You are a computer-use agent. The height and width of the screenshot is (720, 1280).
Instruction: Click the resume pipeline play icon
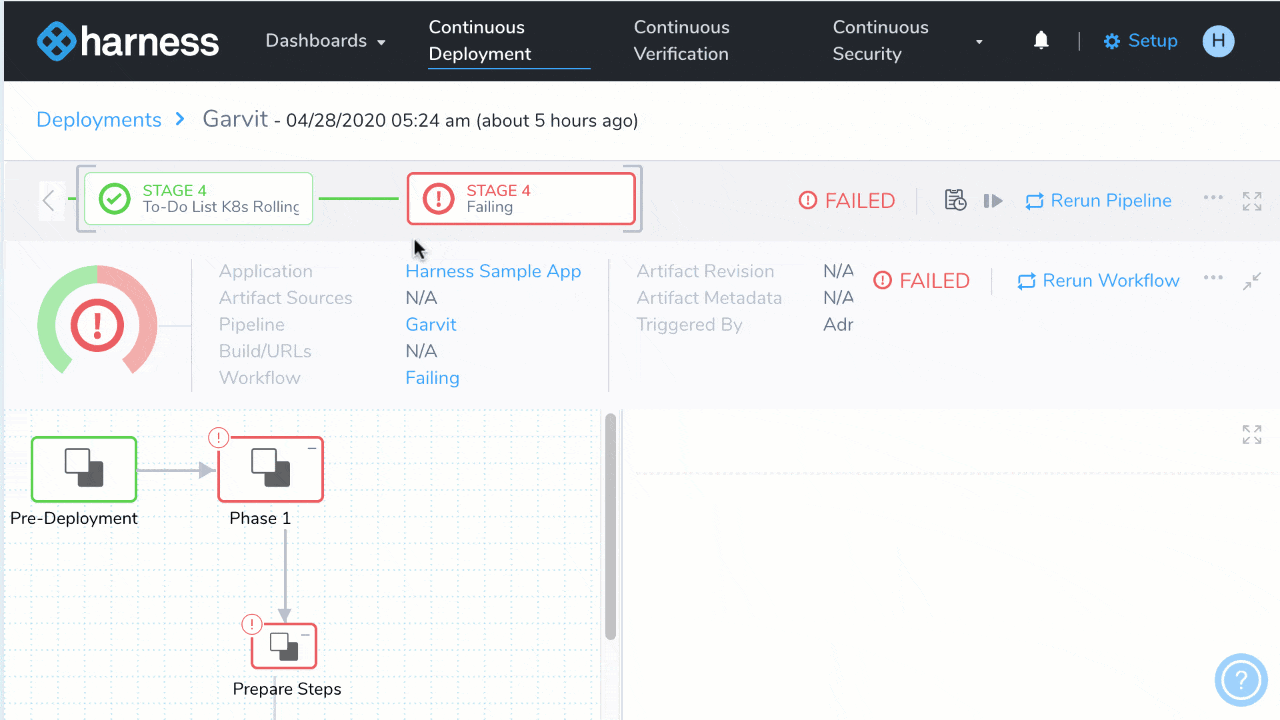pyautogui.click(x=993, y=201)
